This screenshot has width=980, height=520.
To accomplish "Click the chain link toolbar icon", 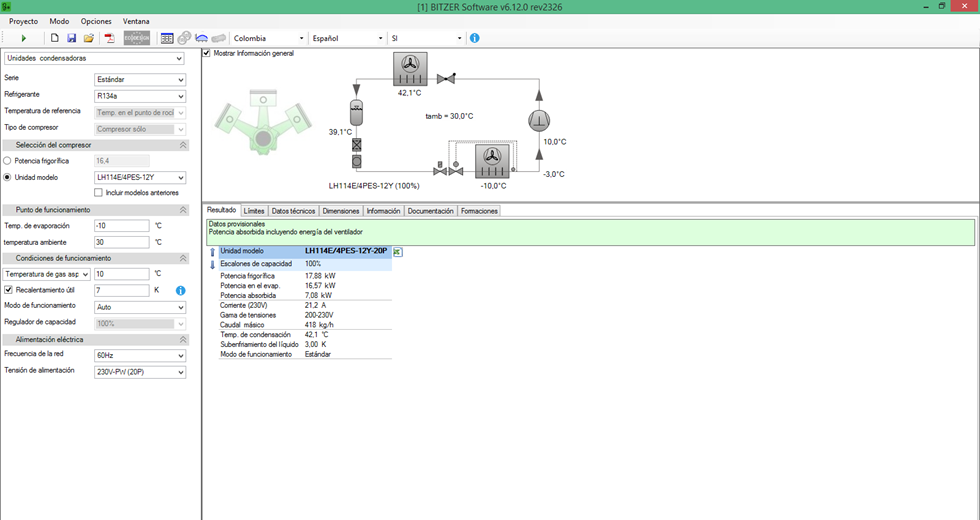I will [x=184, y=38].
